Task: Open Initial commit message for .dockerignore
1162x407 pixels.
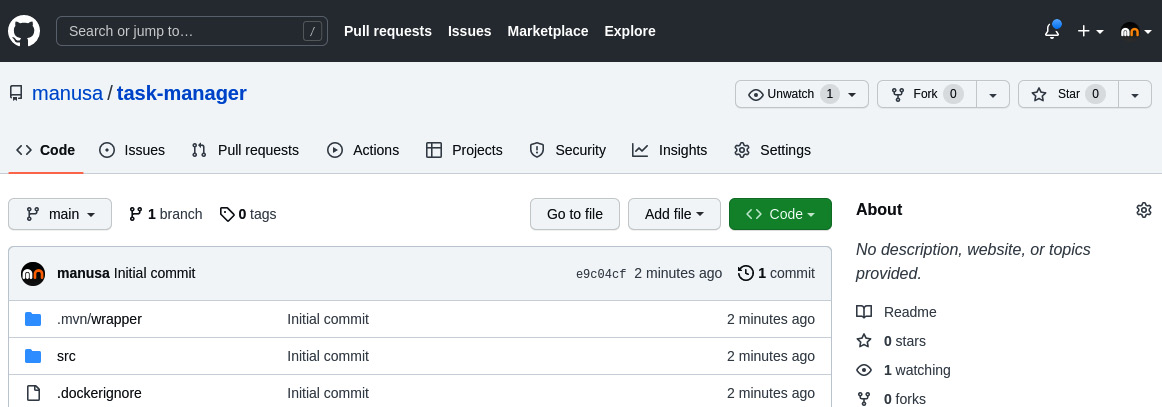Action: pos(328,393)
